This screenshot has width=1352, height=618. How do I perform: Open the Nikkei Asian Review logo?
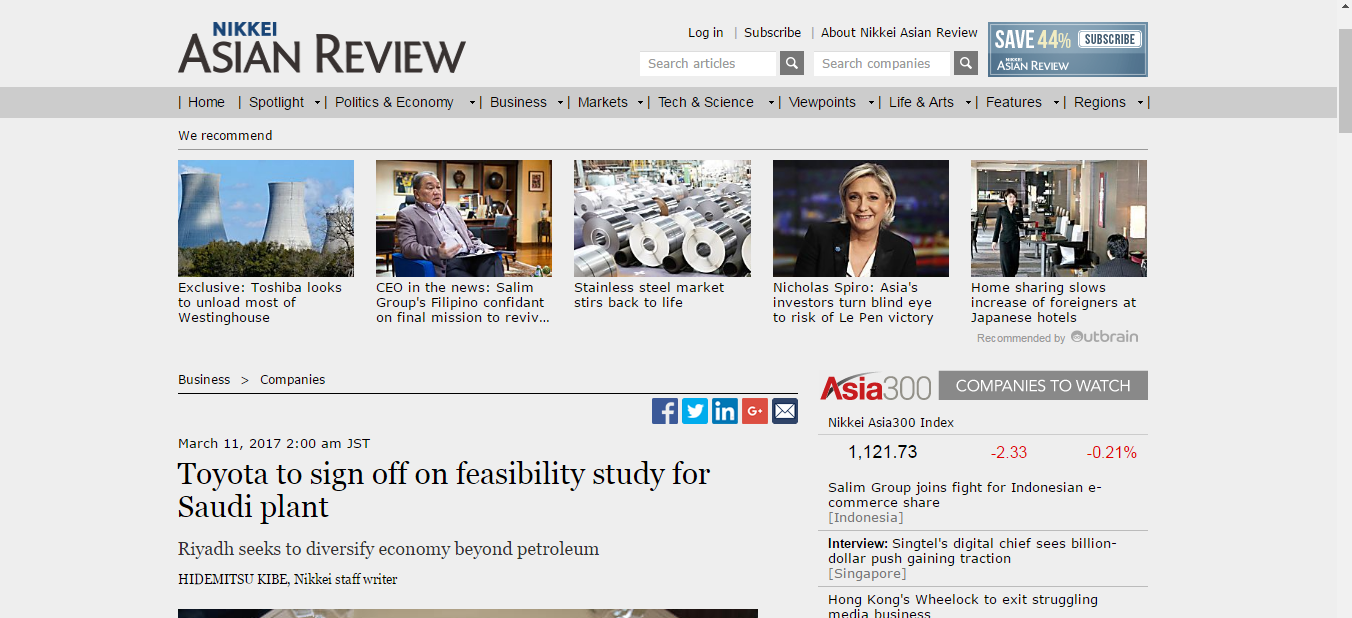coord(322,48)
